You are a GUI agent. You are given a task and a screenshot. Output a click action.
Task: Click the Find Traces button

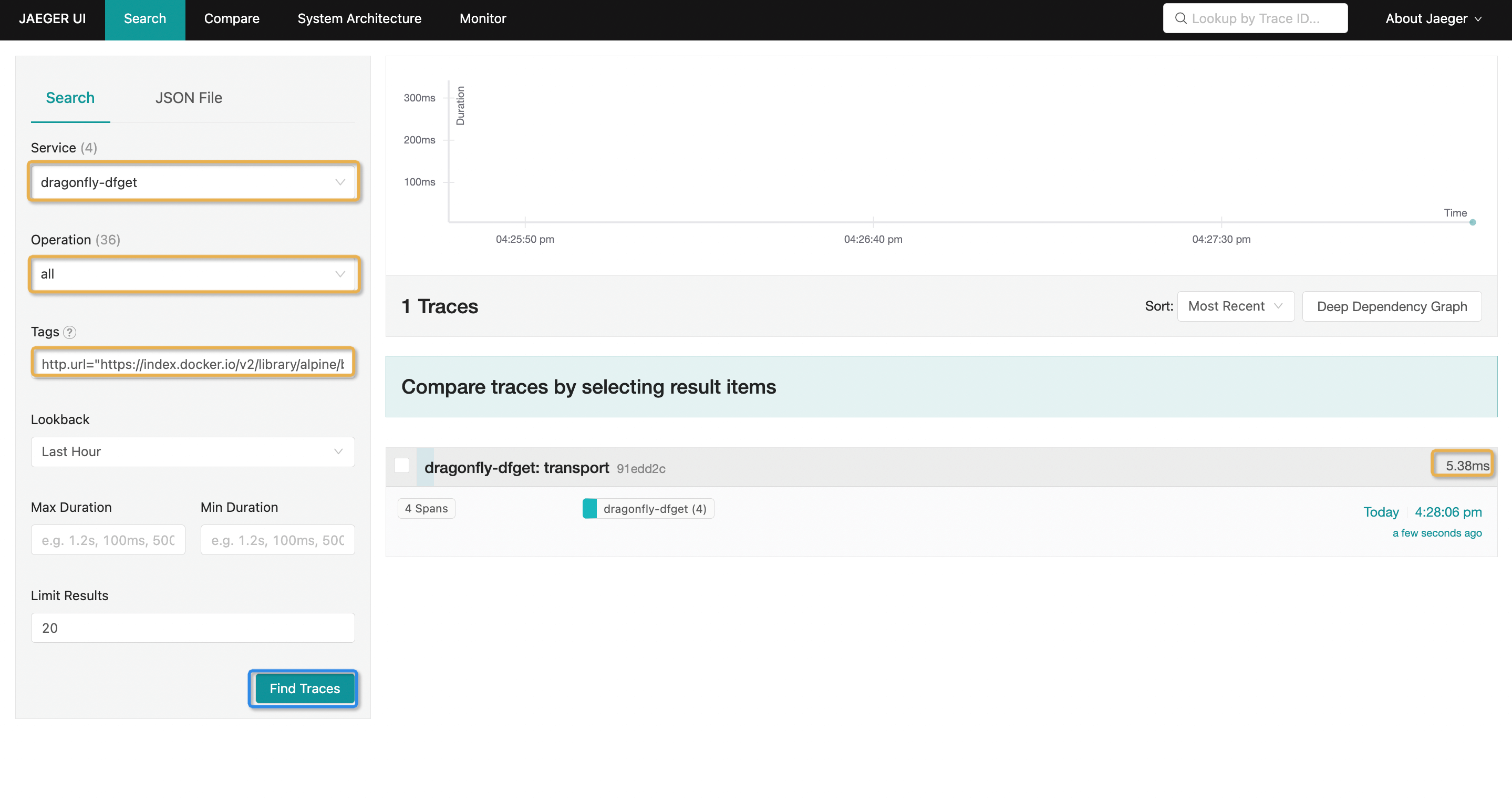pyautogui.click(x=304, y=687)
